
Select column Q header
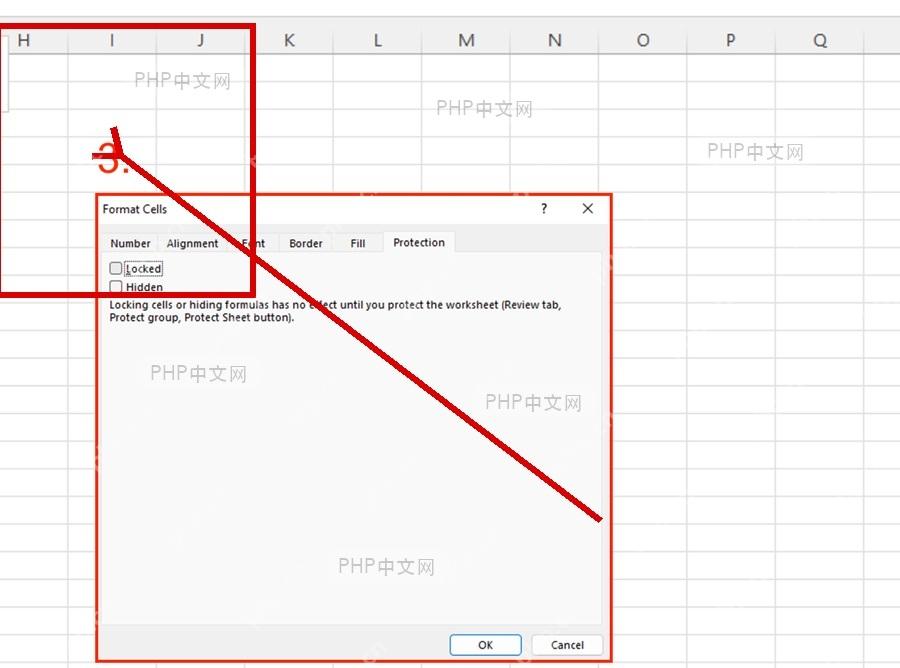[820, 40]
